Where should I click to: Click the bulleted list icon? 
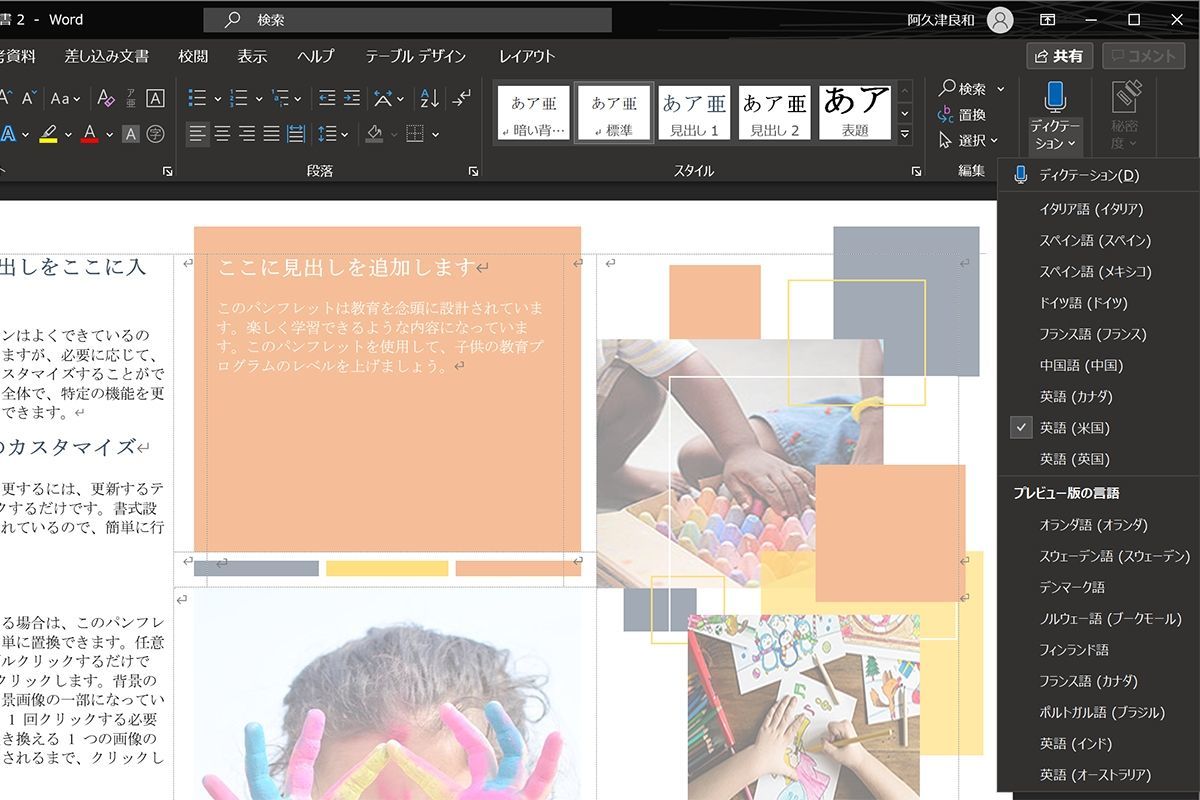(x=197, y=98)
